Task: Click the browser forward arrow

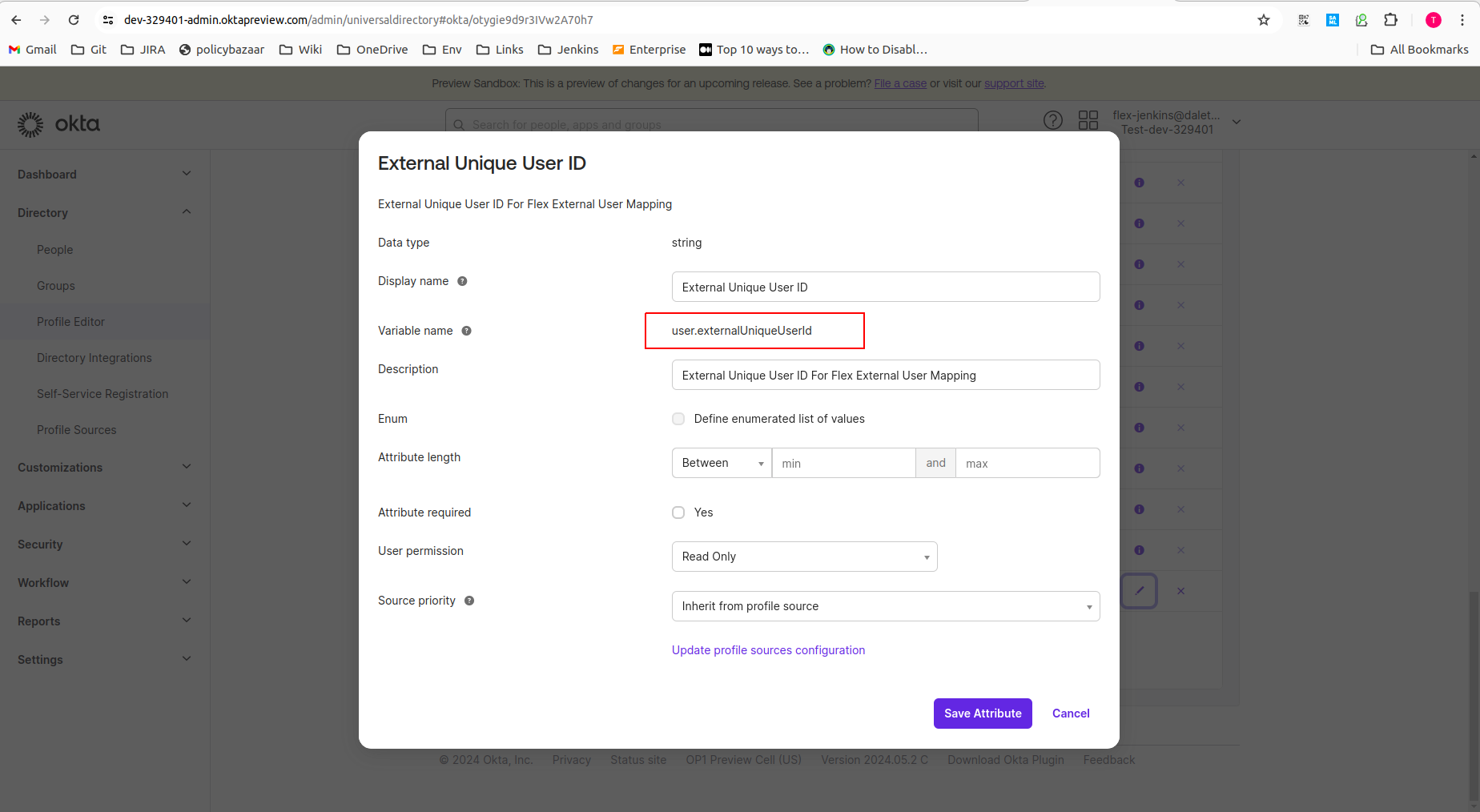Action: pyautogui.click(x=45, y=20)
